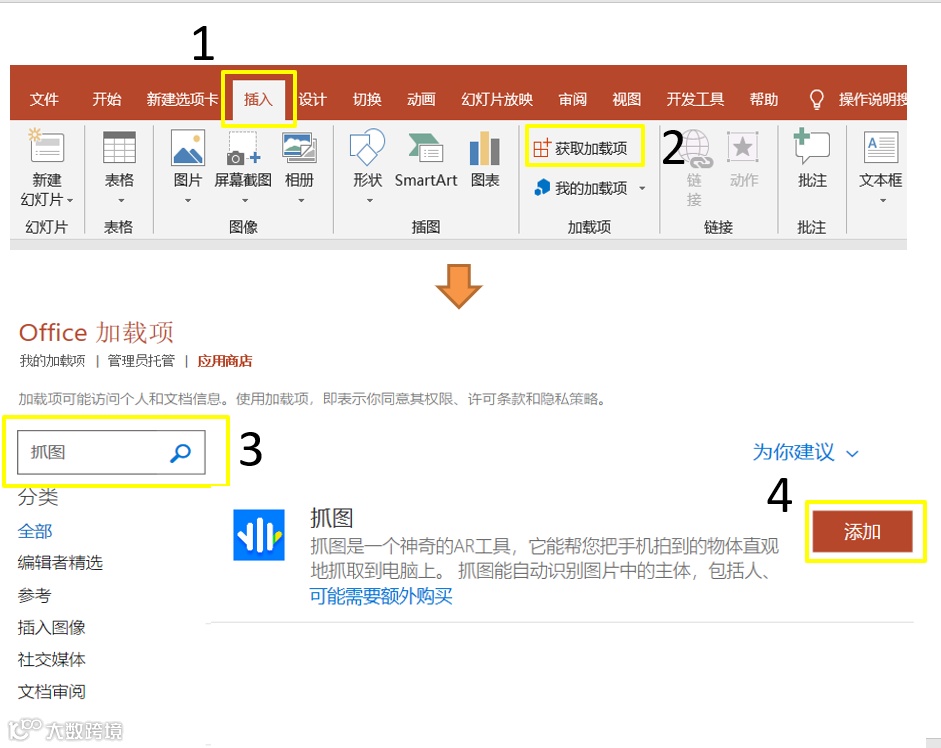Click the 可能需要额外购买 link
The image size is (941, 748).
[x=381, y=596]
